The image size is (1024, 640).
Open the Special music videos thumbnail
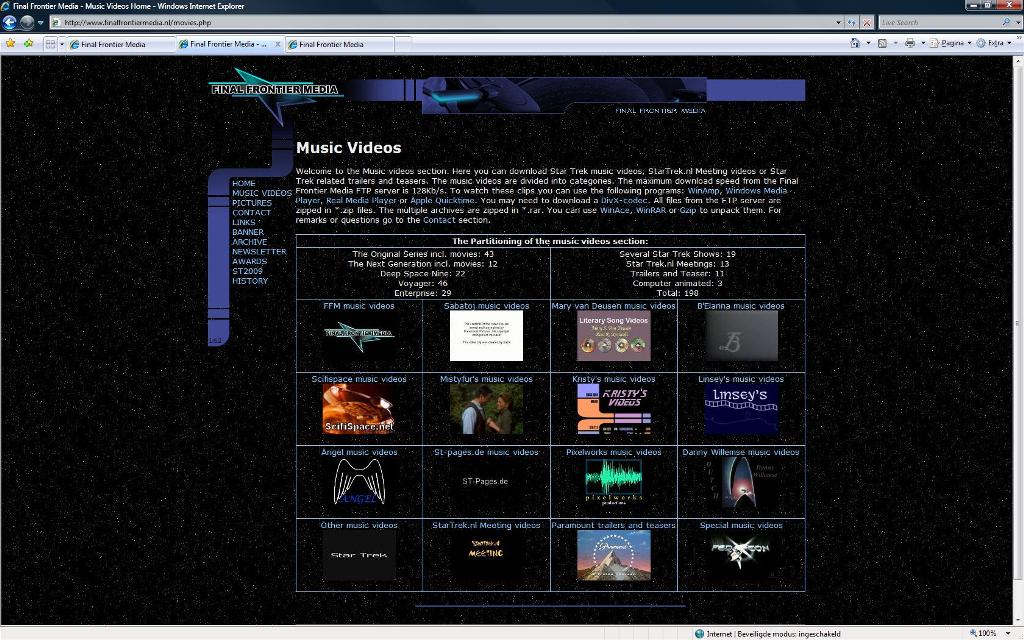(741, 555)
